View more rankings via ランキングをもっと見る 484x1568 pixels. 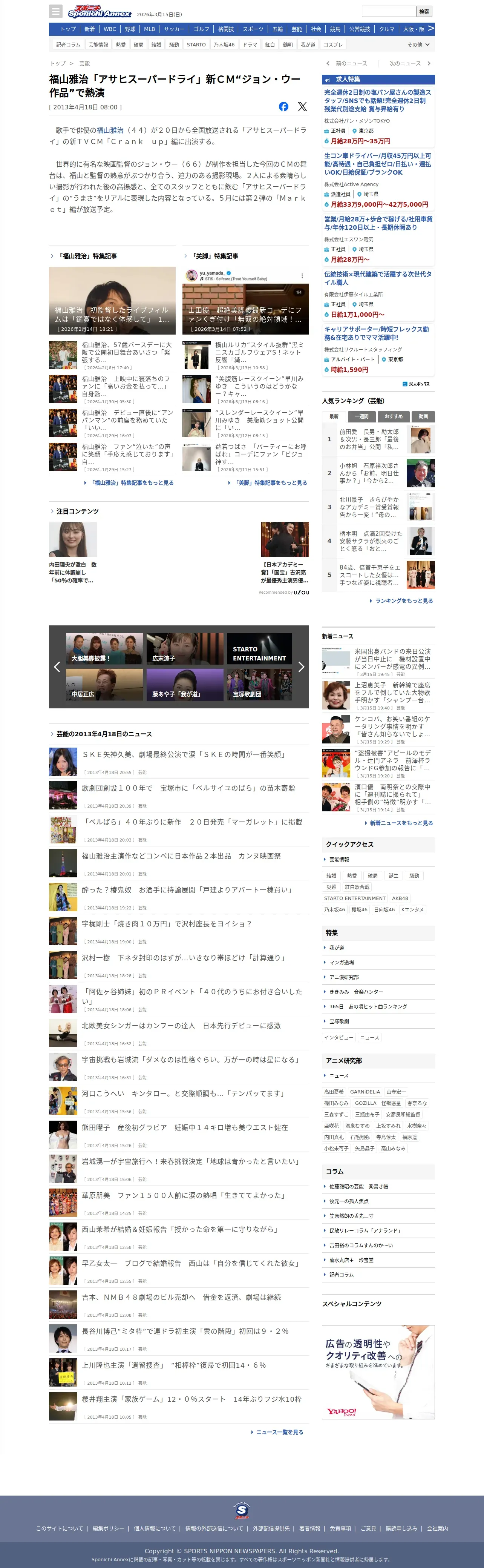pyautogui.click(x=401, y=601)
